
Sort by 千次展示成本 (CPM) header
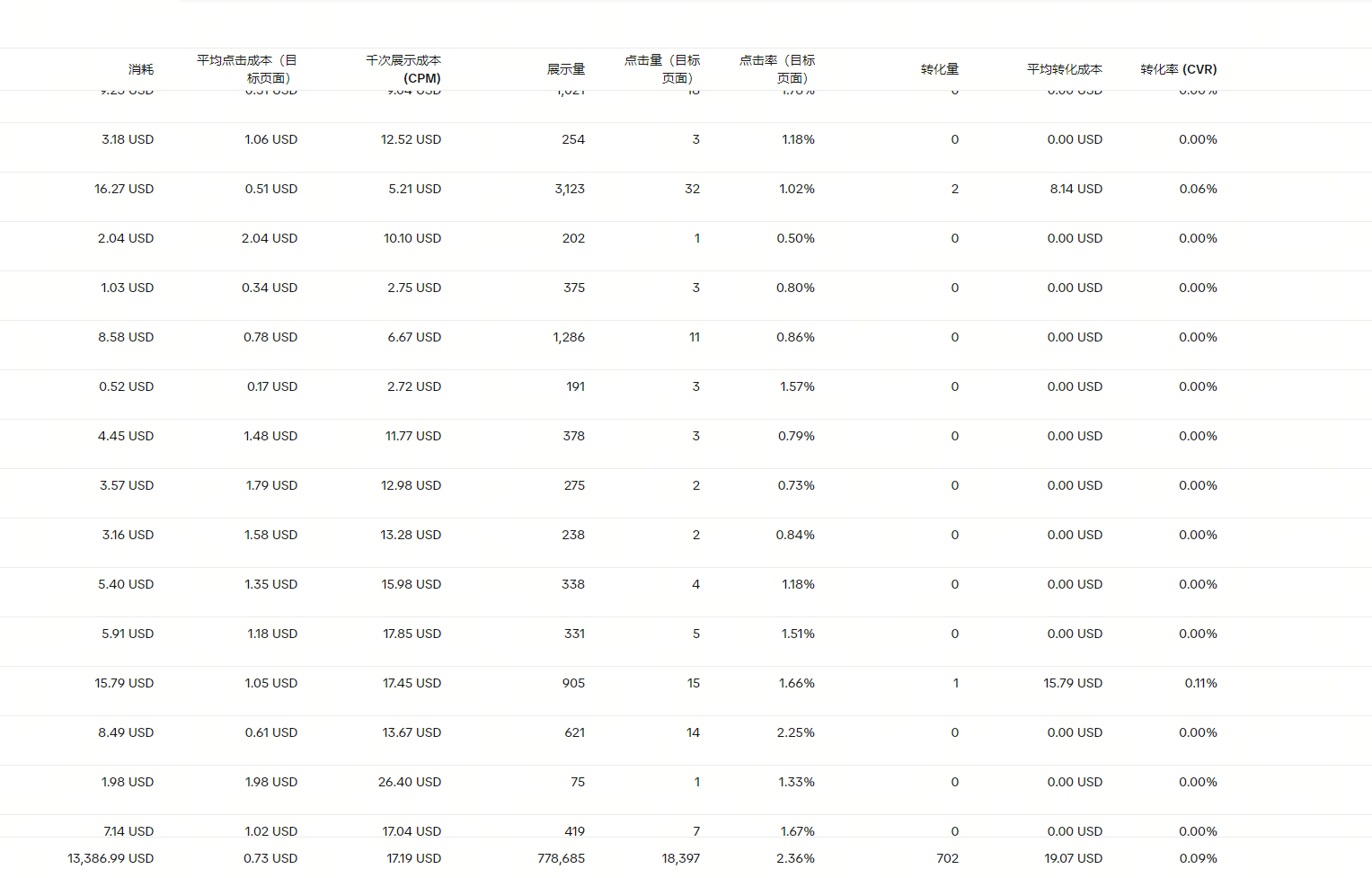[x=403, y=69]
